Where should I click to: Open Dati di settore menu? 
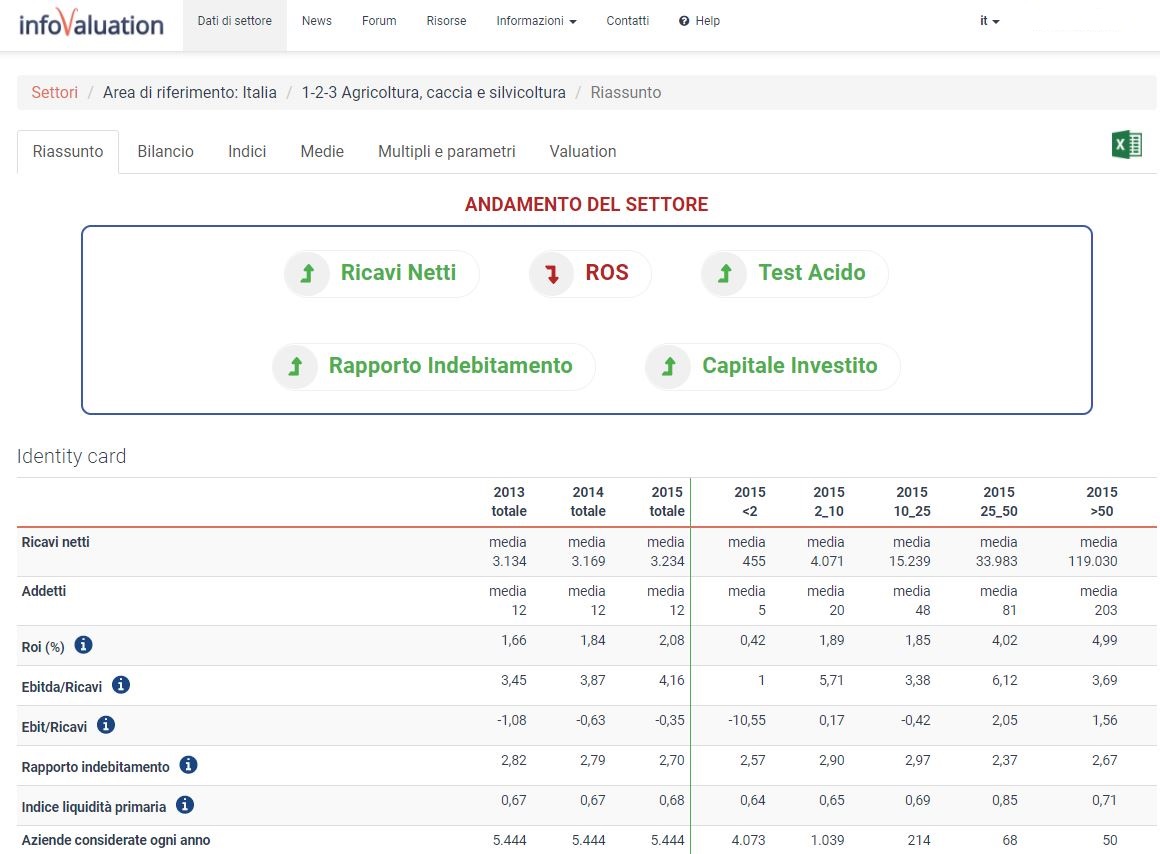coord(235,21)
